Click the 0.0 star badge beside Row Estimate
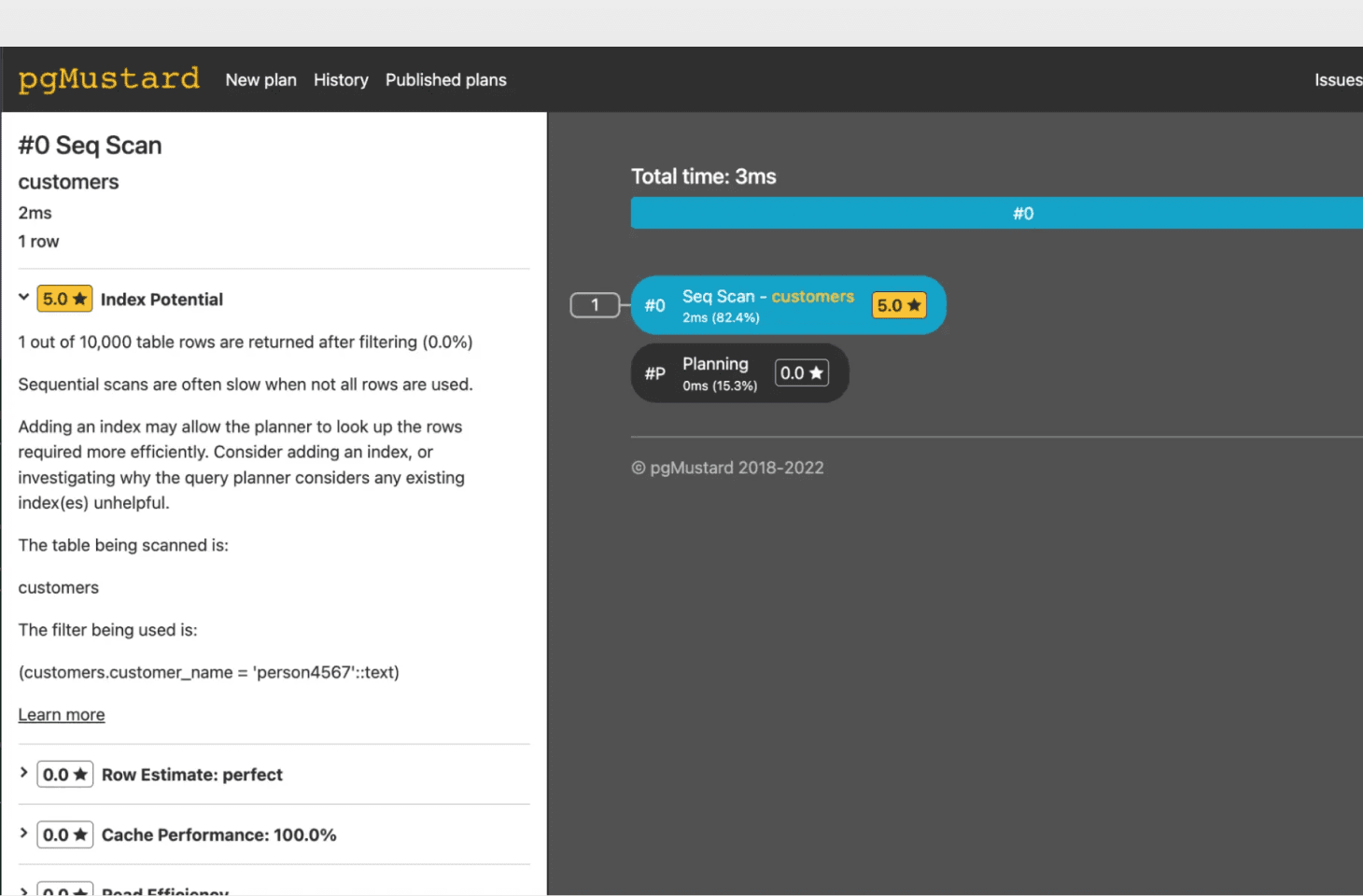Image resolution: width=1363 pixels, height=896 pixels. pos(64,775)
